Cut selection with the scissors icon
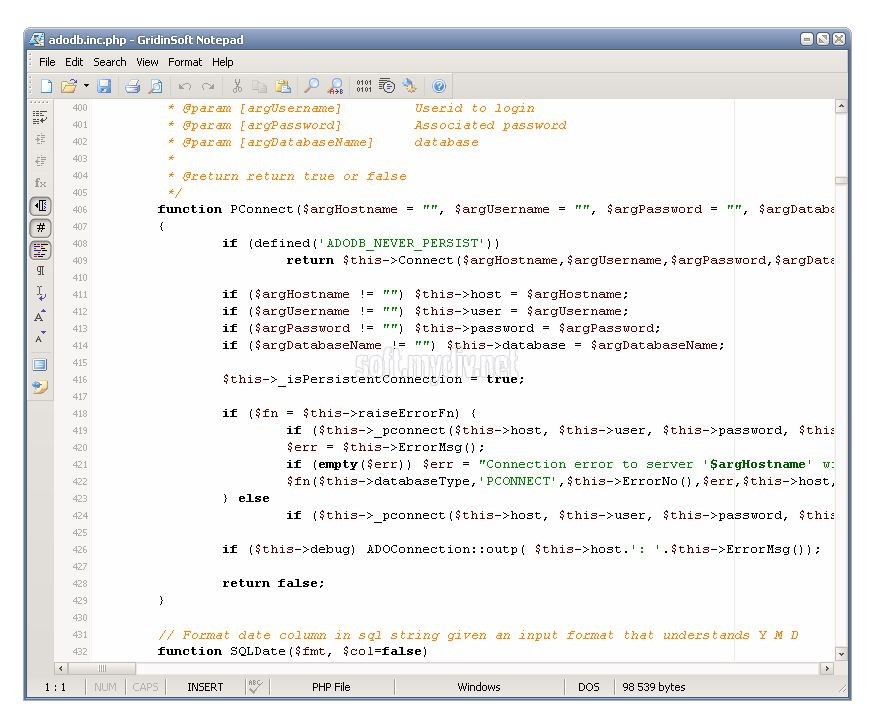876x728 pixels. 237,86
